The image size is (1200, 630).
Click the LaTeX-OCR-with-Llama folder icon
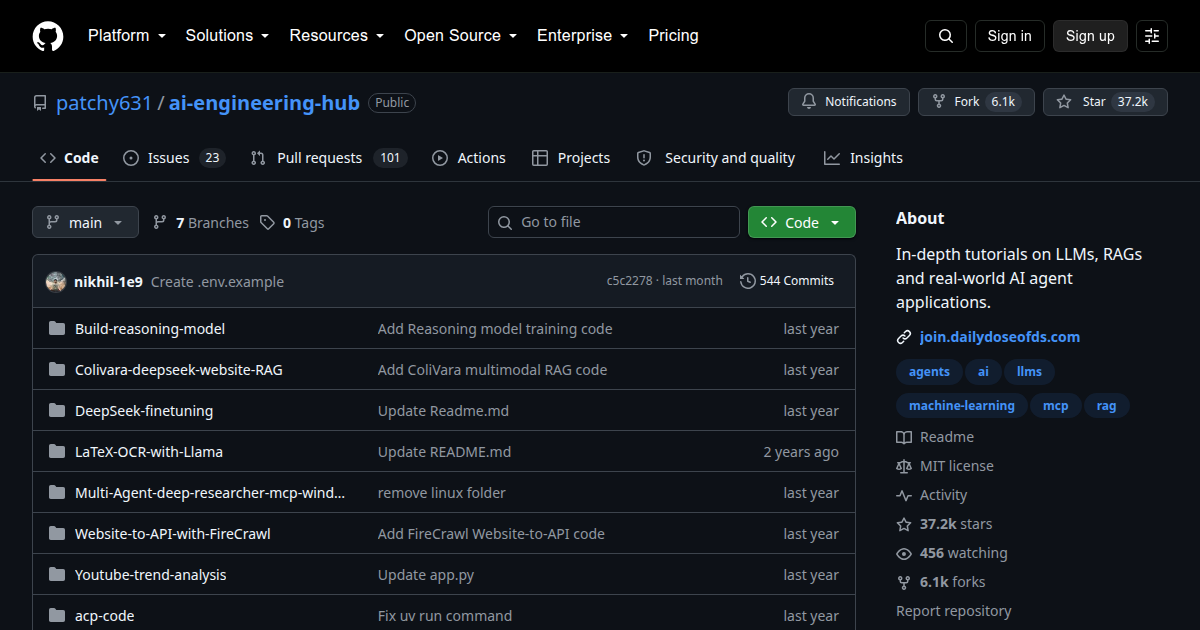(x=57, y=452)
